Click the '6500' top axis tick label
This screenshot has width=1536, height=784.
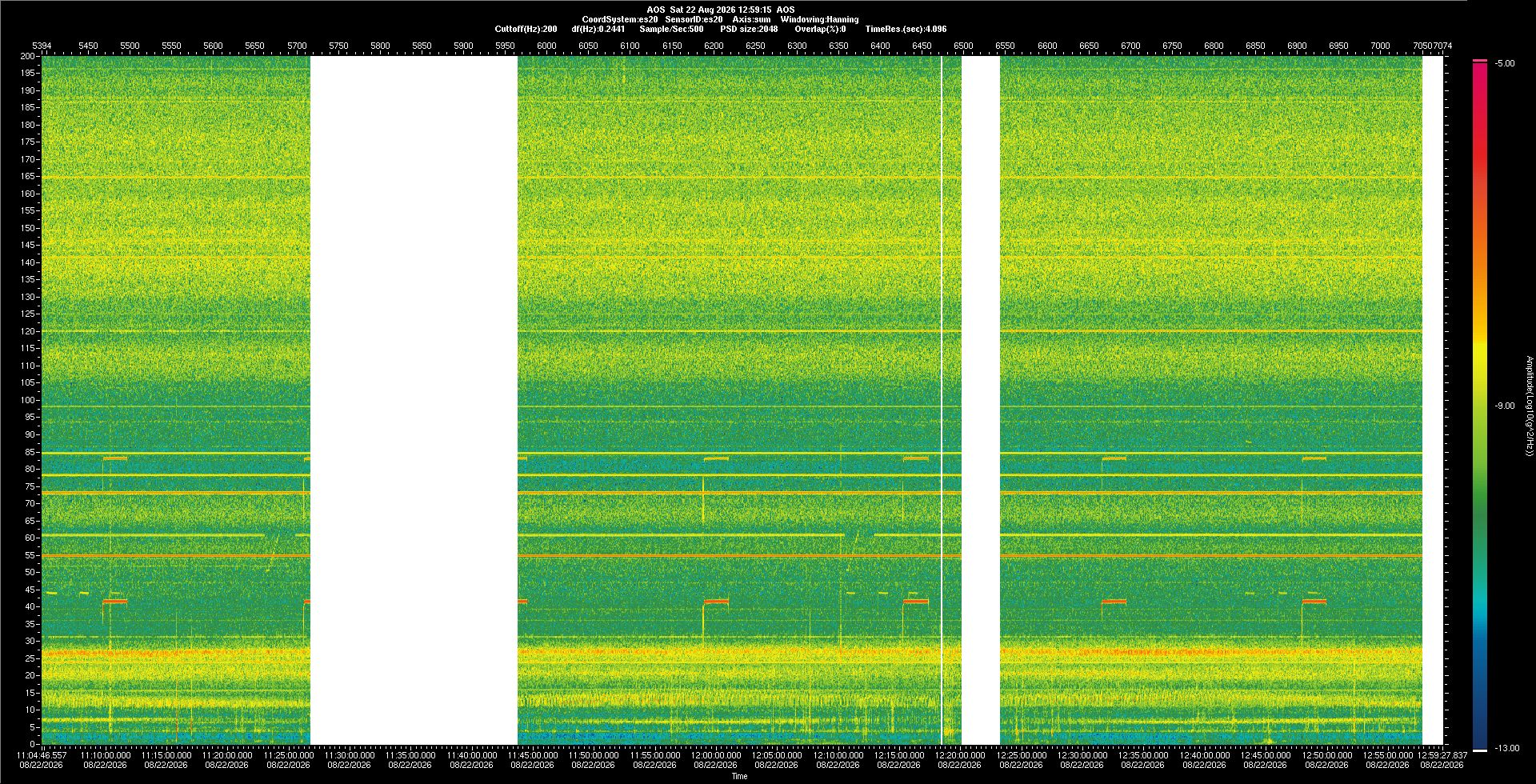(x=963, y=46)
